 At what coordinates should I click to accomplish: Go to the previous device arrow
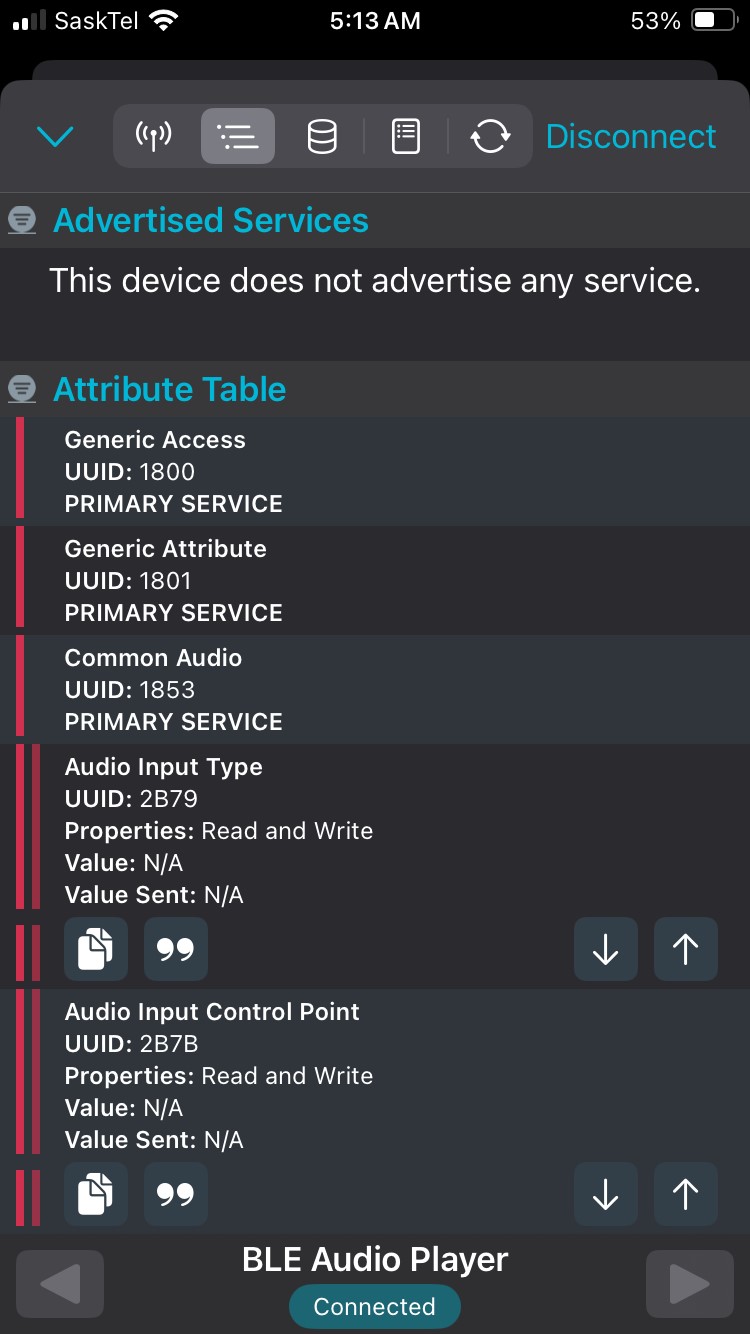60,1283
